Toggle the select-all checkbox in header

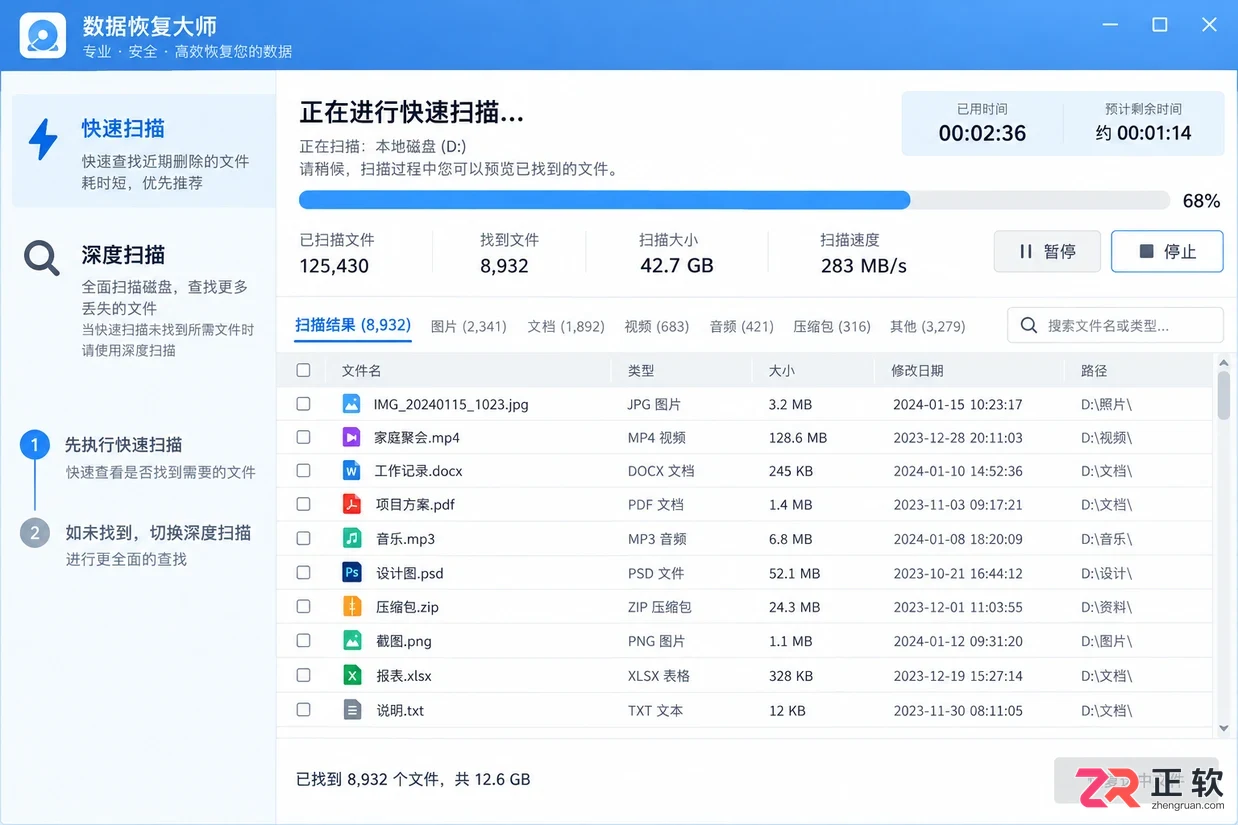(x=303, y=370)
